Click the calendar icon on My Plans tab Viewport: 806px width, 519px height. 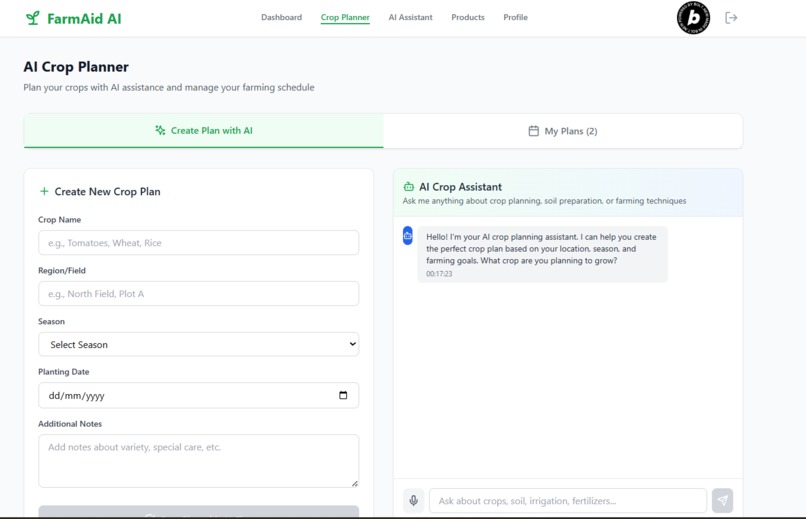coord(534,131)
